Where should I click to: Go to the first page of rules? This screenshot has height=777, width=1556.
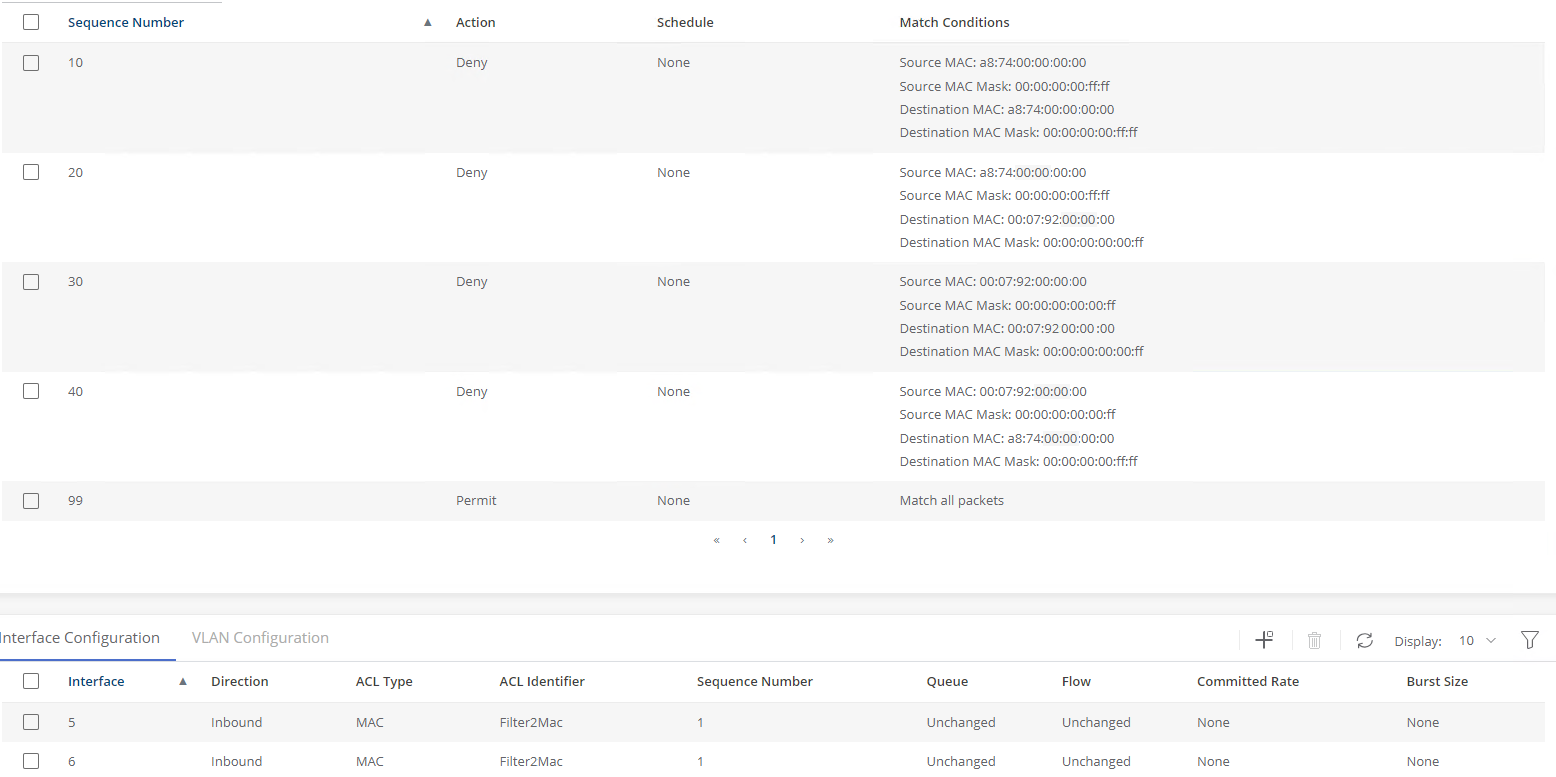[717, 540]
